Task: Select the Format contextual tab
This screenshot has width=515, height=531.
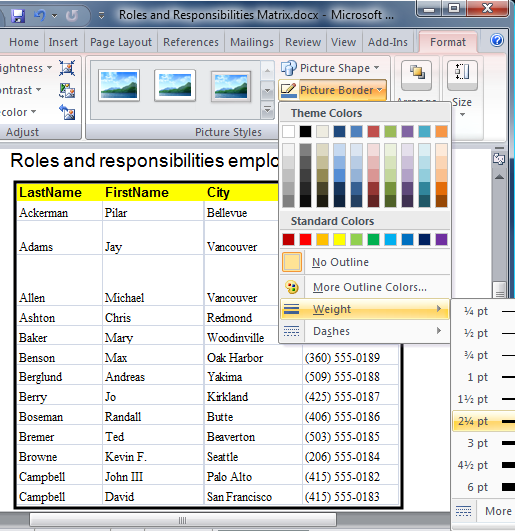Action: tap(448, 42)
